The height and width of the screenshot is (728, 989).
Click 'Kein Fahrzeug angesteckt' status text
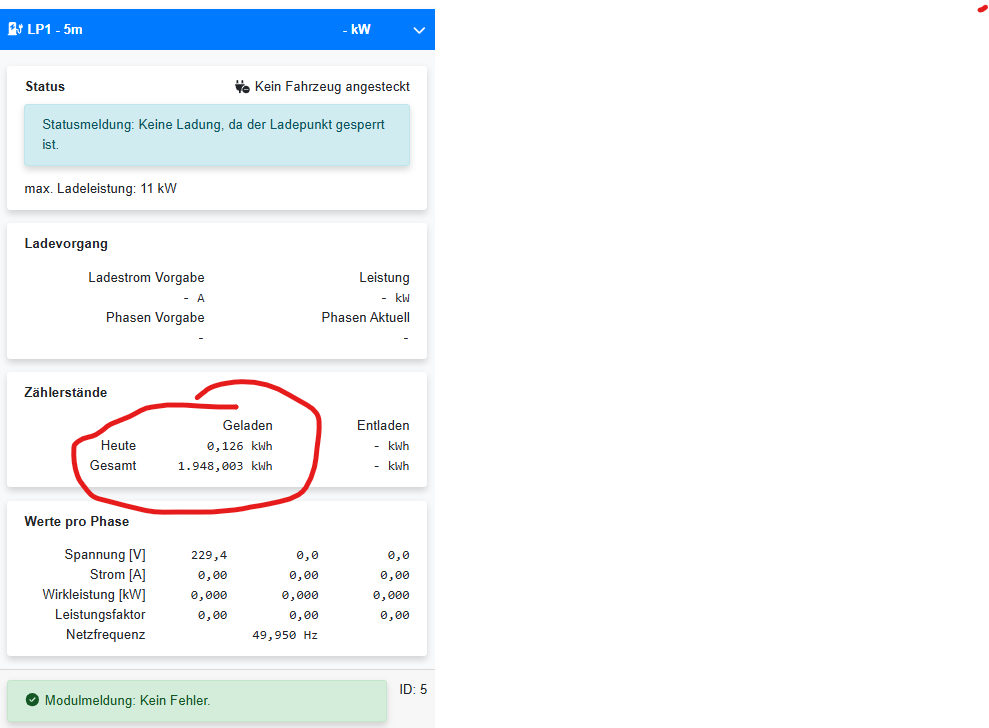coord(332,86)
